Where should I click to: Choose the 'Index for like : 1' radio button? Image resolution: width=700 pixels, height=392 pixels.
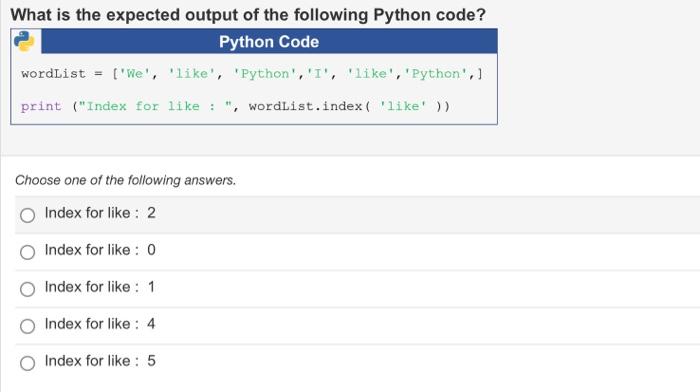(27, 289)
